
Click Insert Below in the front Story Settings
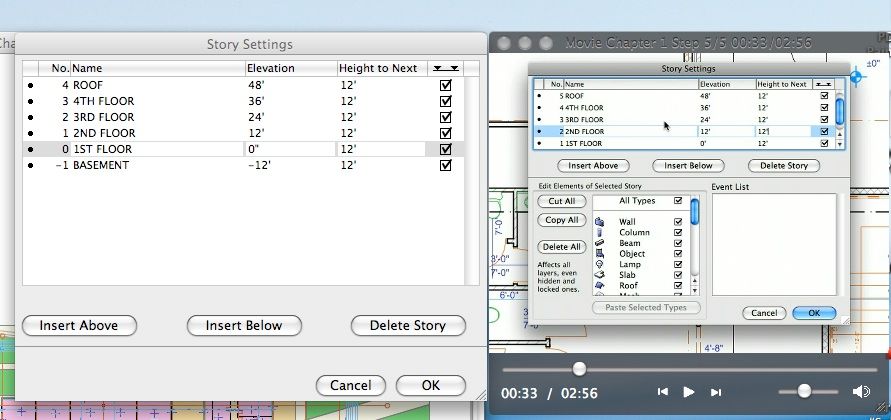[x=244, y=326]
